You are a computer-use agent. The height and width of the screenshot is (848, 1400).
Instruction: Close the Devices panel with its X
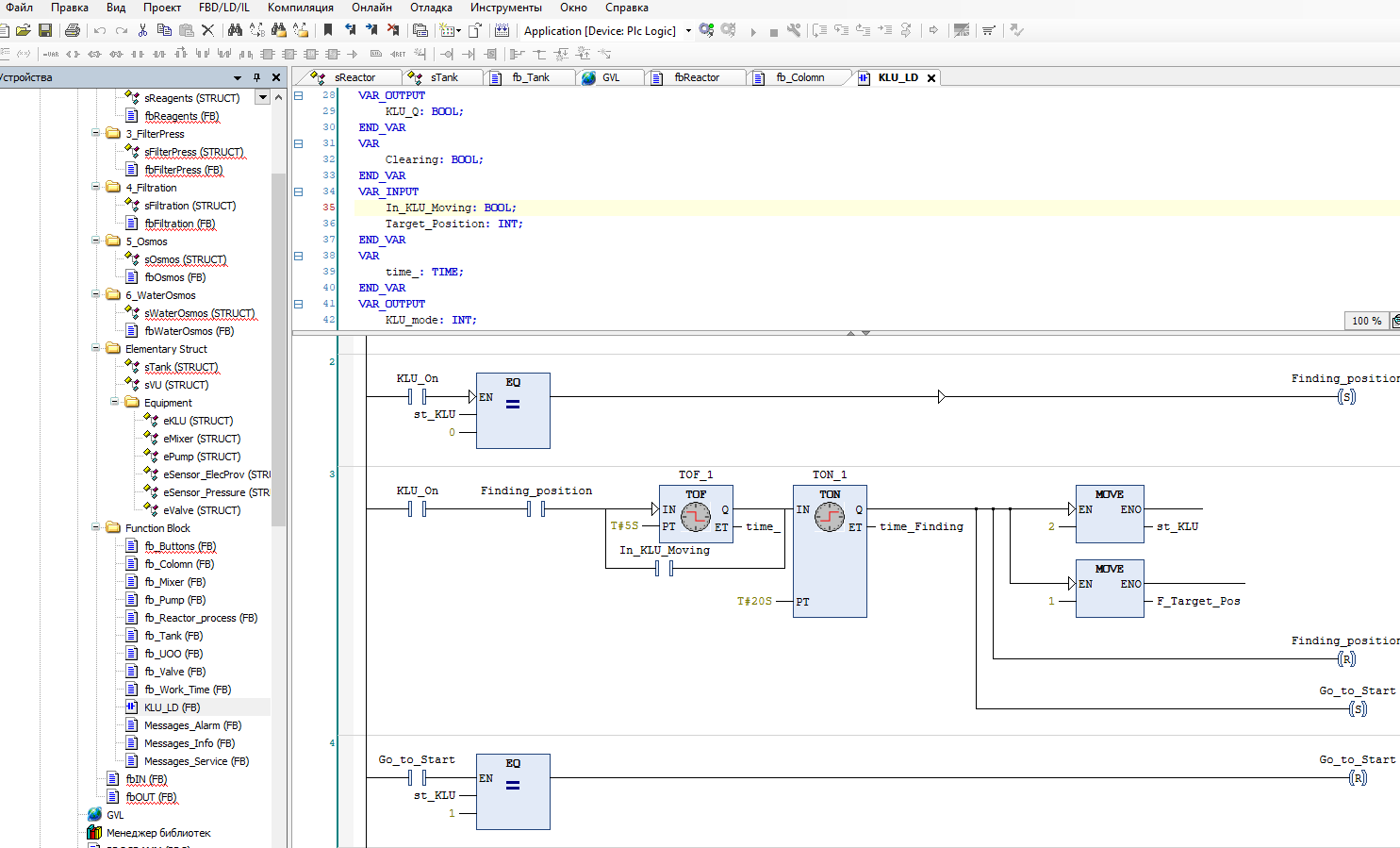coord(276,77)
